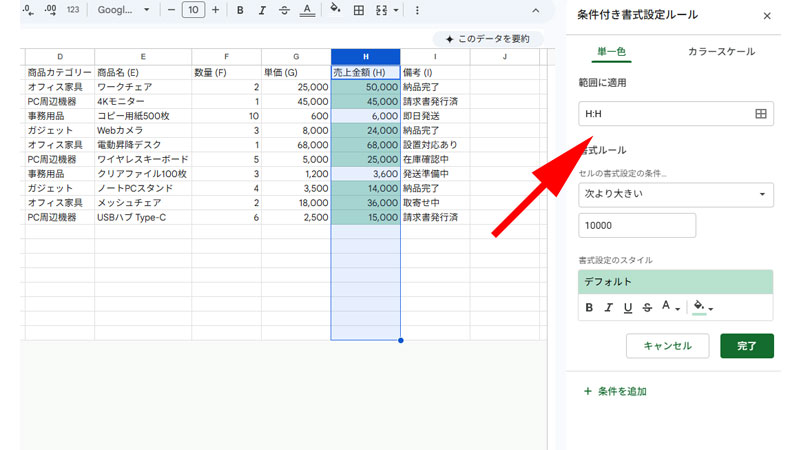The image size is (800, 450).
Task: Open the borders tool
Action: tap(359, 10)
